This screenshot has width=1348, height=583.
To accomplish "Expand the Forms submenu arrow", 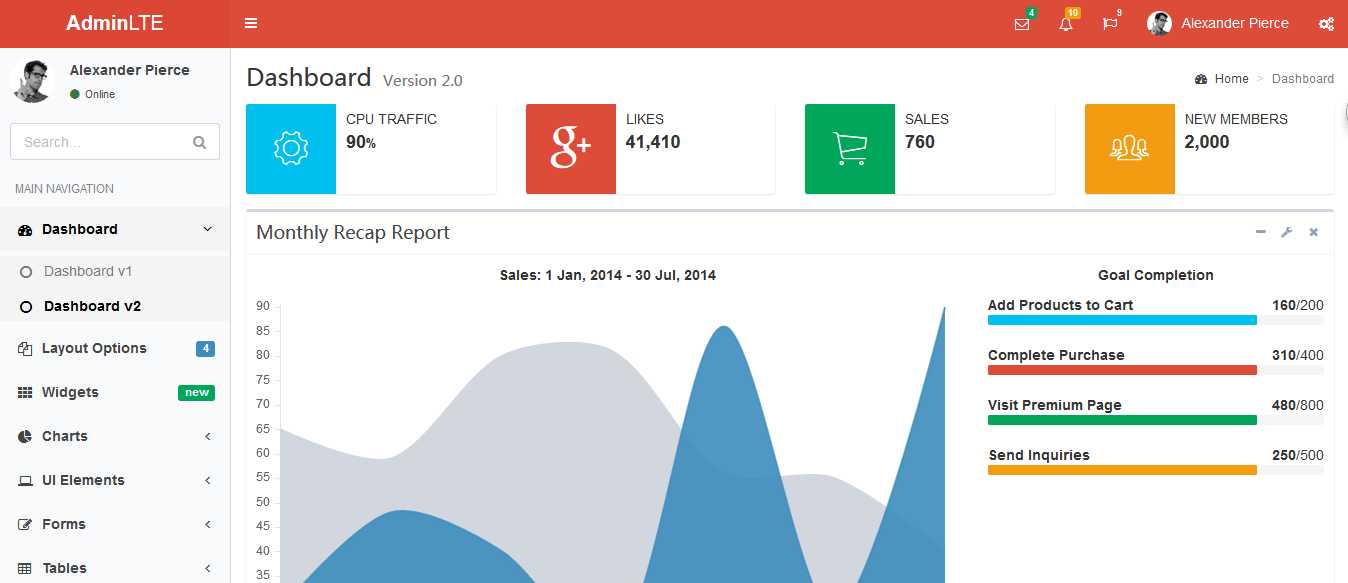I will [x=208, y=524].
